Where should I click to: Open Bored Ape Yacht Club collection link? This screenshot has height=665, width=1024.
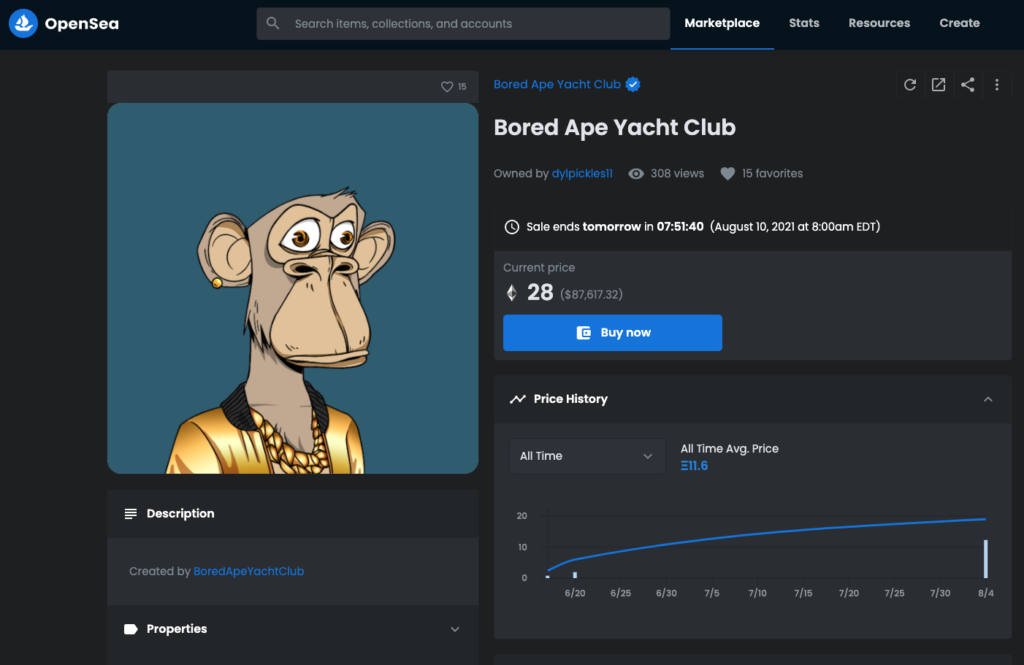(557, 84)
